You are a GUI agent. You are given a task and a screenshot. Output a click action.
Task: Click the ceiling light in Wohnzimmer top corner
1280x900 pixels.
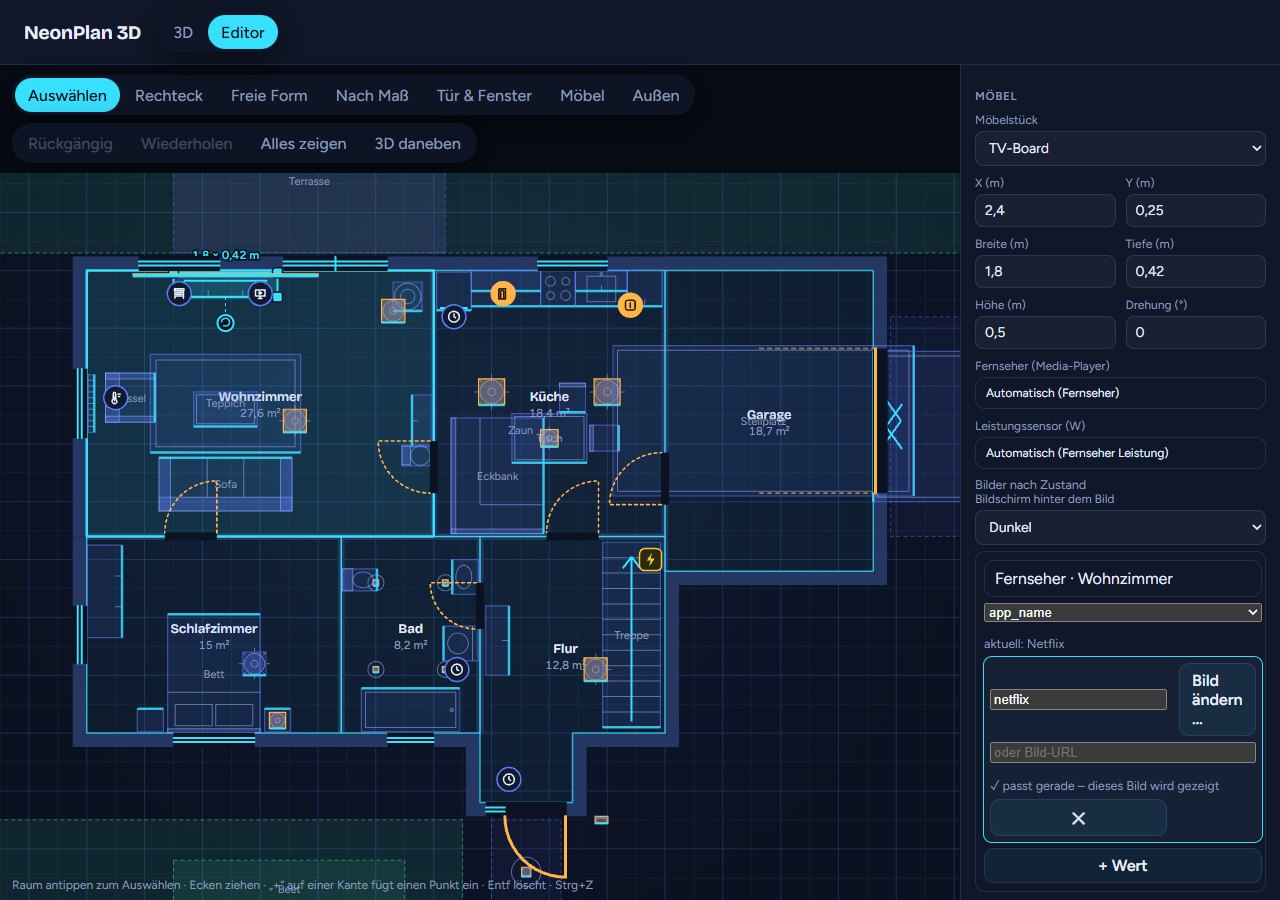(x=393, y=310)
